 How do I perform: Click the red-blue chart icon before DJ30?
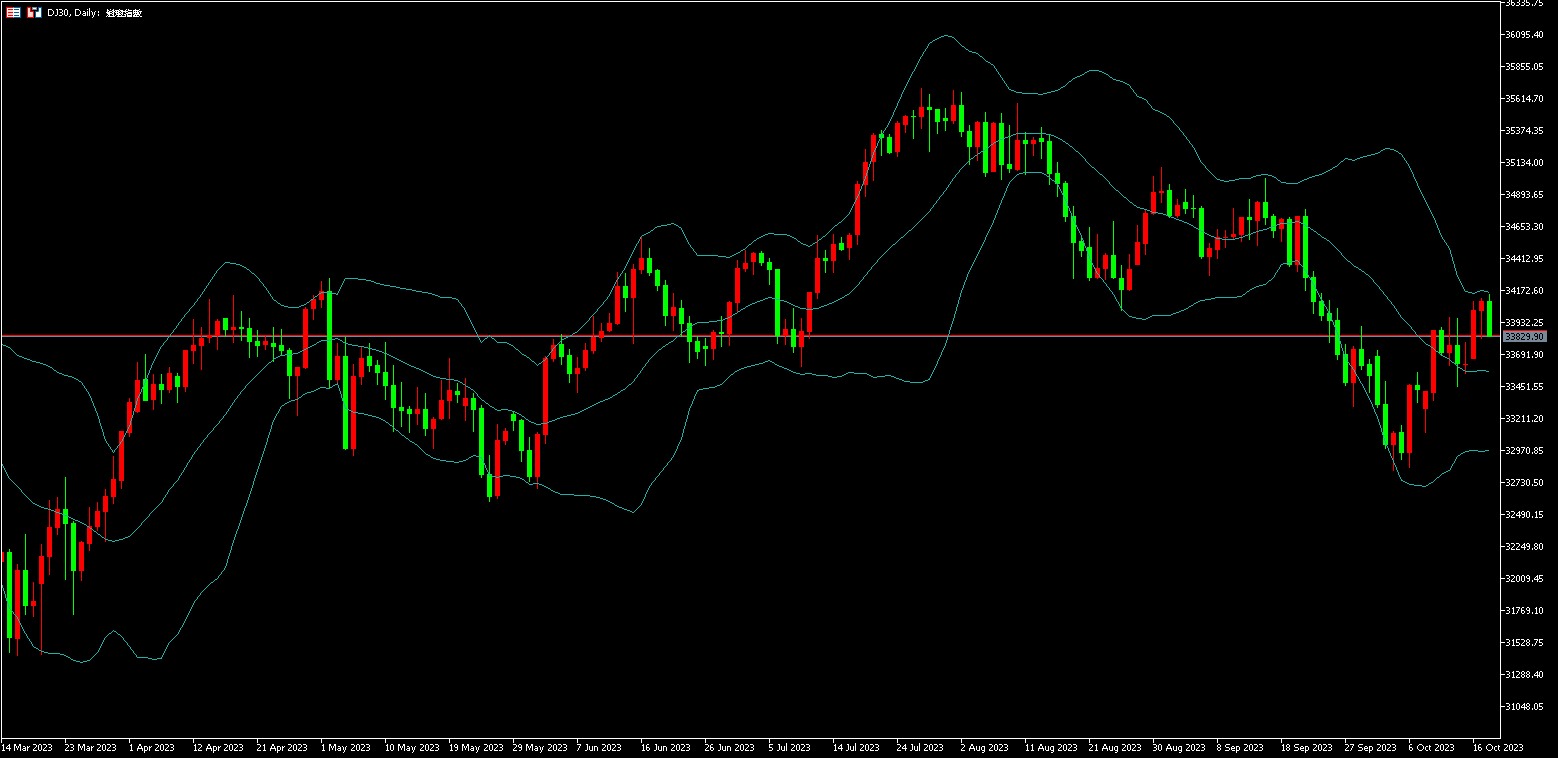point(34,12)
